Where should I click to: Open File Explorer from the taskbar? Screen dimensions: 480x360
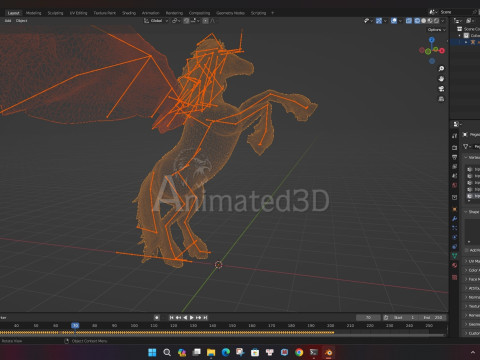pyautogui.click(x=211, y=352)
